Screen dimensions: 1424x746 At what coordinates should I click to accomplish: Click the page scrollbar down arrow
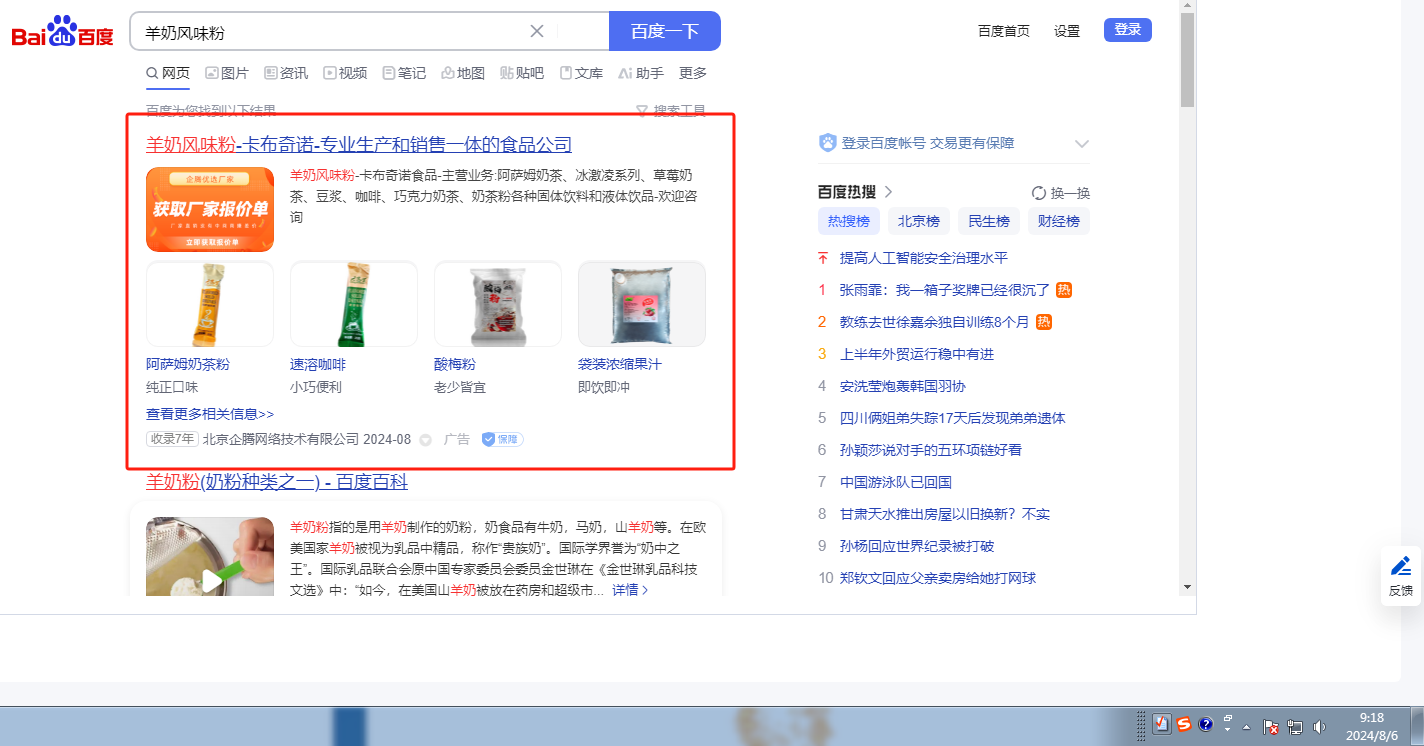pos(1187,586)
